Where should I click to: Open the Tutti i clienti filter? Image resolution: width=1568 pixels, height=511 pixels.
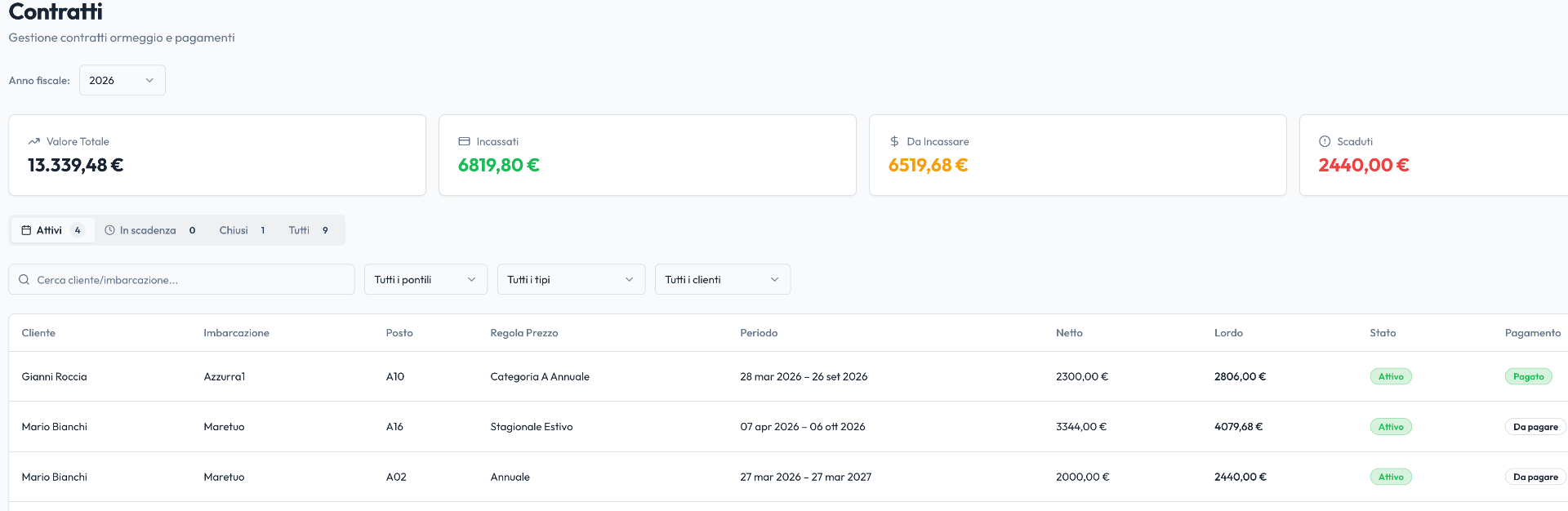722,279
